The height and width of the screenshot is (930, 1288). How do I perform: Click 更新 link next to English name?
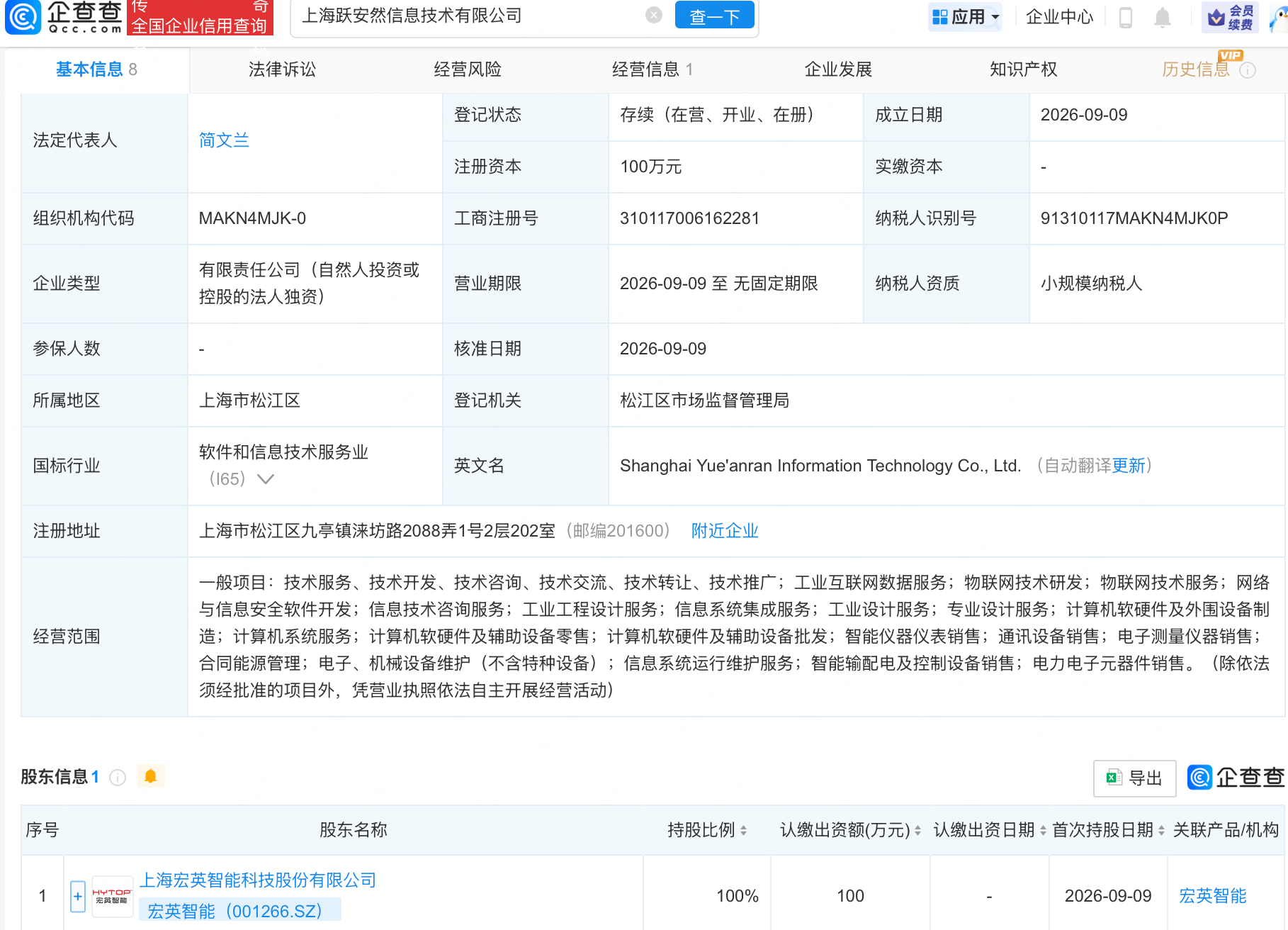pos(1129,466)
